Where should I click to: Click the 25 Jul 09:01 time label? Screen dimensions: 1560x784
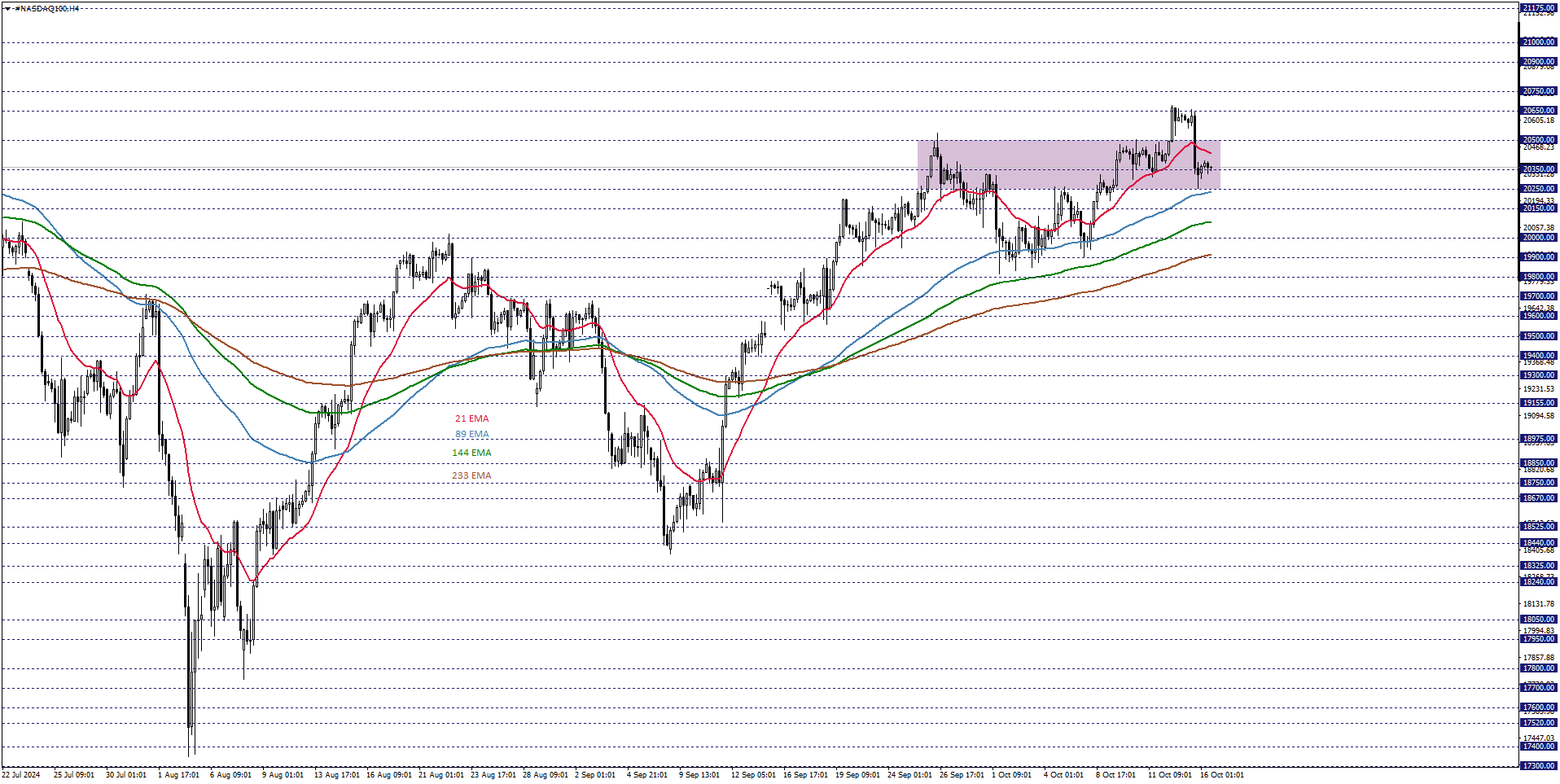[74, 775]
